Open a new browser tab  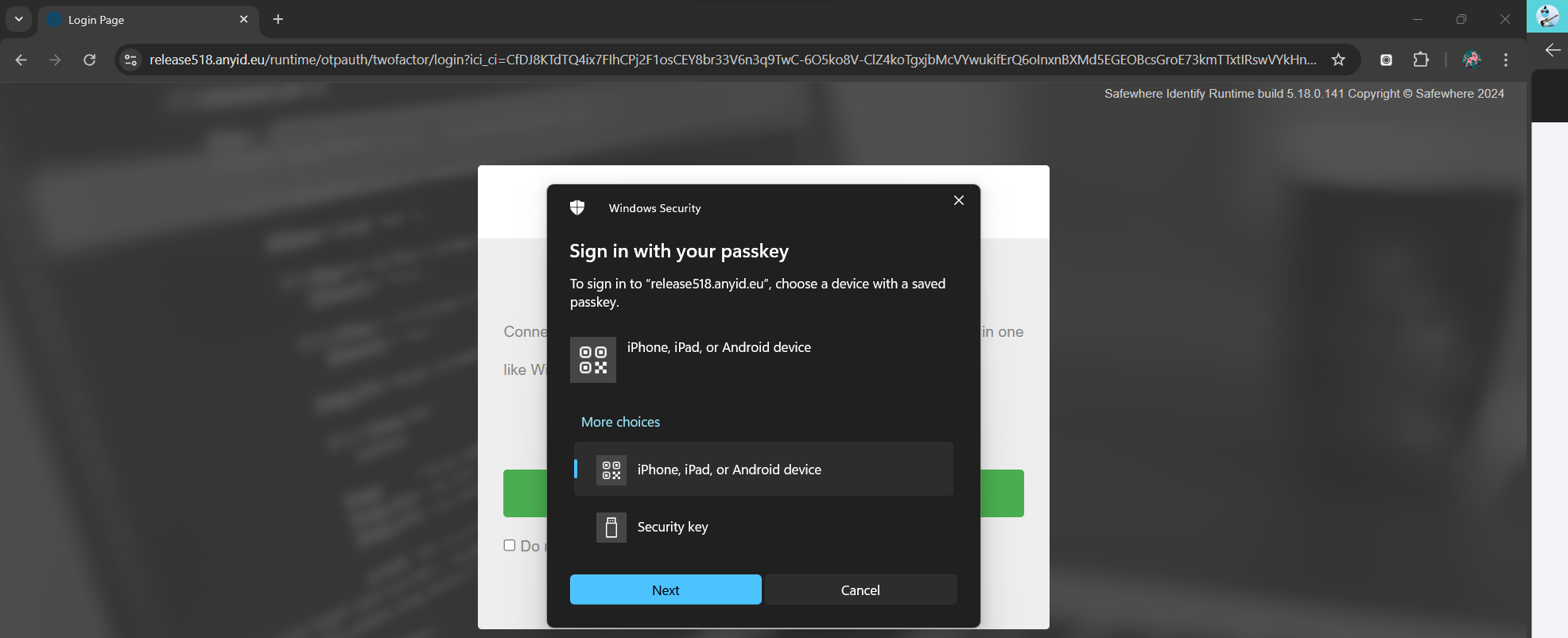(x=278, y=19)
